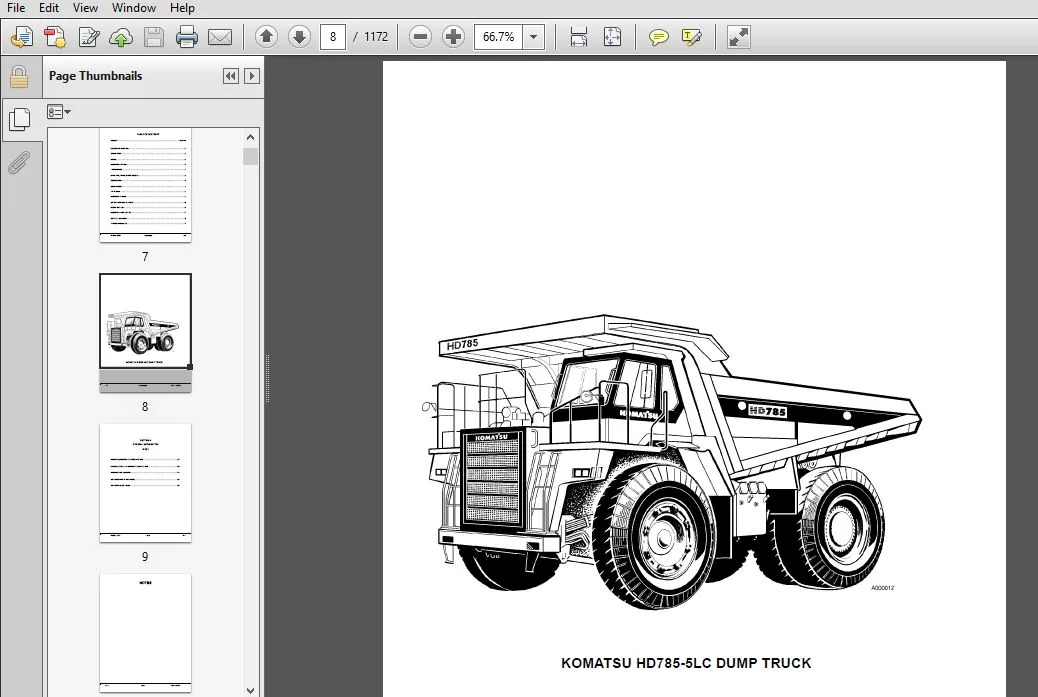This screenshot has width=1038, height=697.
Task: Add a sticky note comment
Action: (x=658, y=37)
